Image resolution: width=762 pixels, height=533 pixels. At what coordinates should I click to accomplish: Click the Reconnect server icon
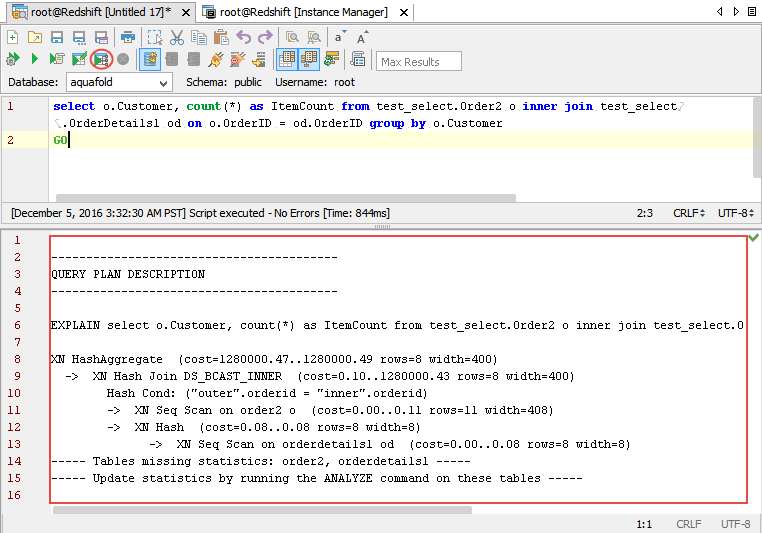coord(260,59)
